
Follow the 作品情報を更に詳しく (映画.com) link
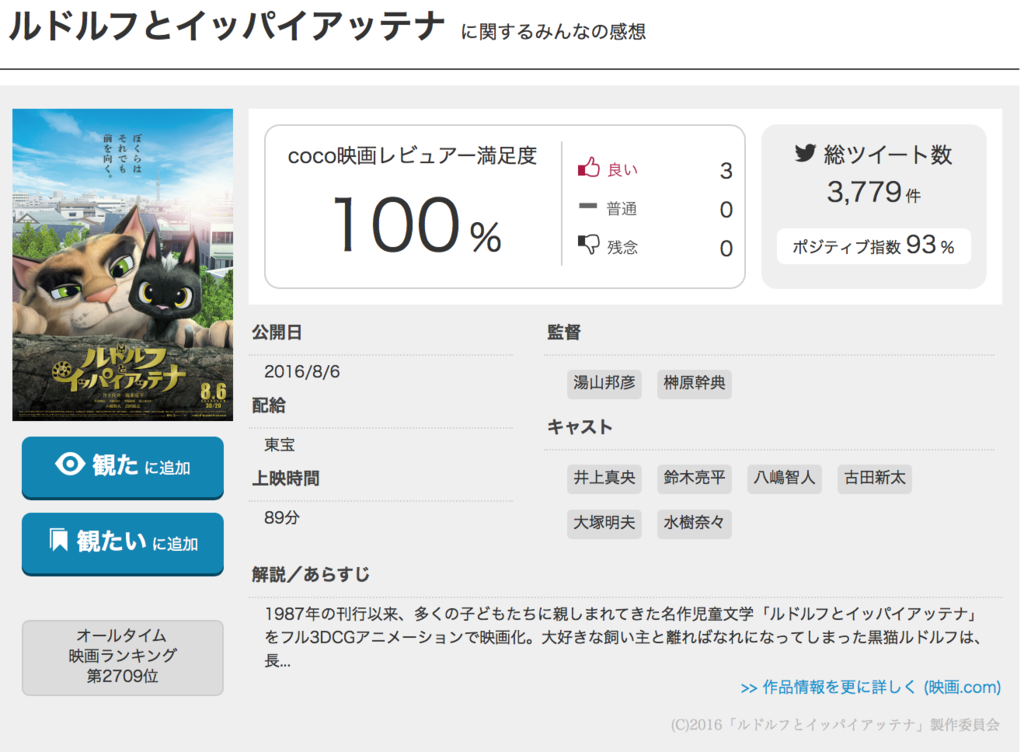coord(871,687)
